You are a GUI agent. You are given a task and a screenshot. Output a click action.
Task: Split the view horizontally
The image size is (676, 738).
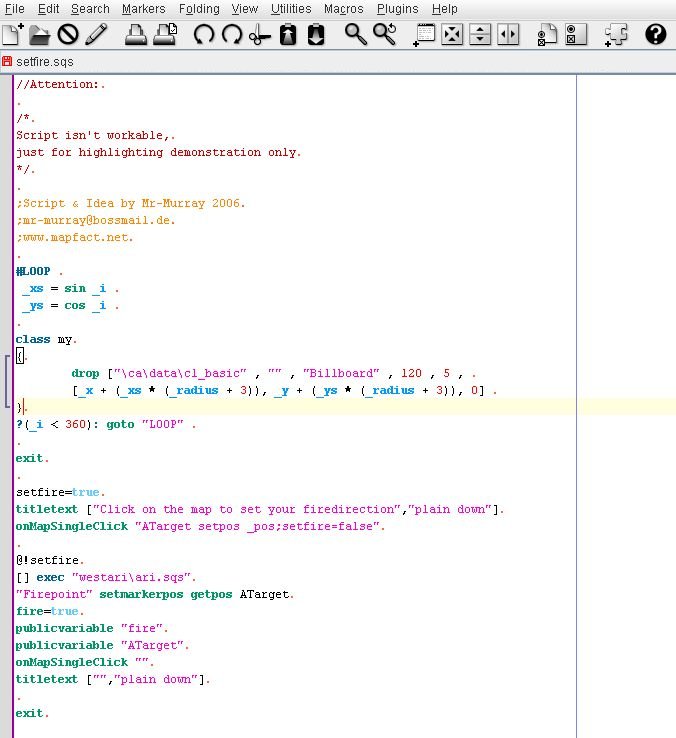[x=480, y=35]
